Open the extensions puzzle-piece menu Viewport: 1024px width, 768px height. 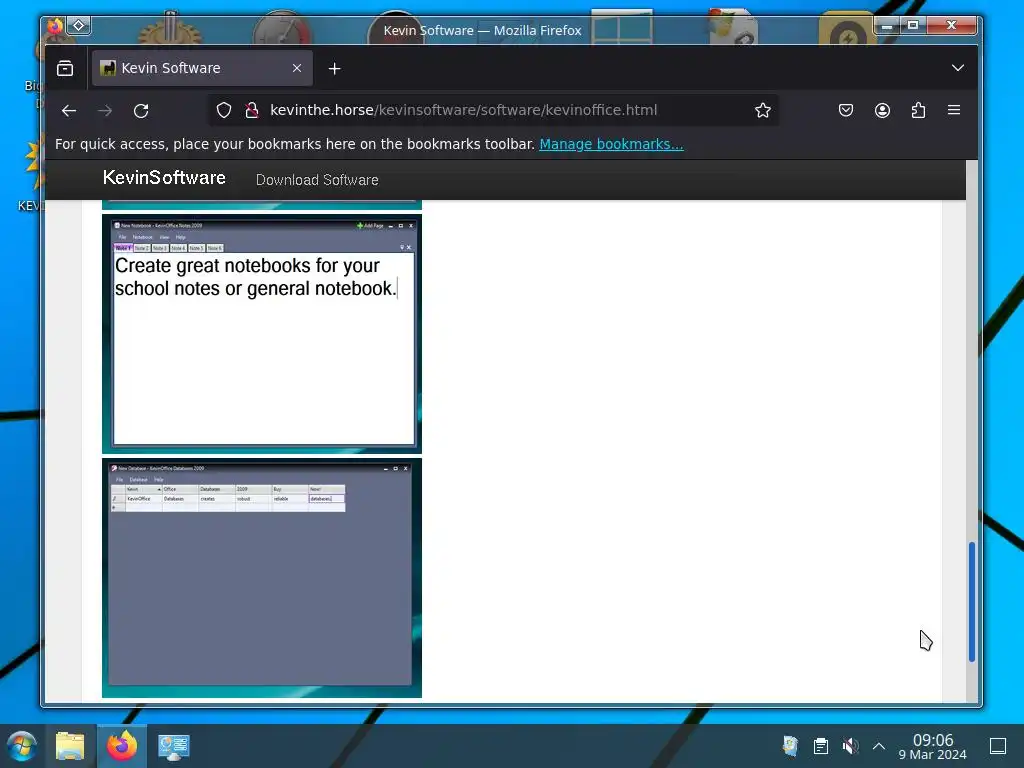(918, 110)
